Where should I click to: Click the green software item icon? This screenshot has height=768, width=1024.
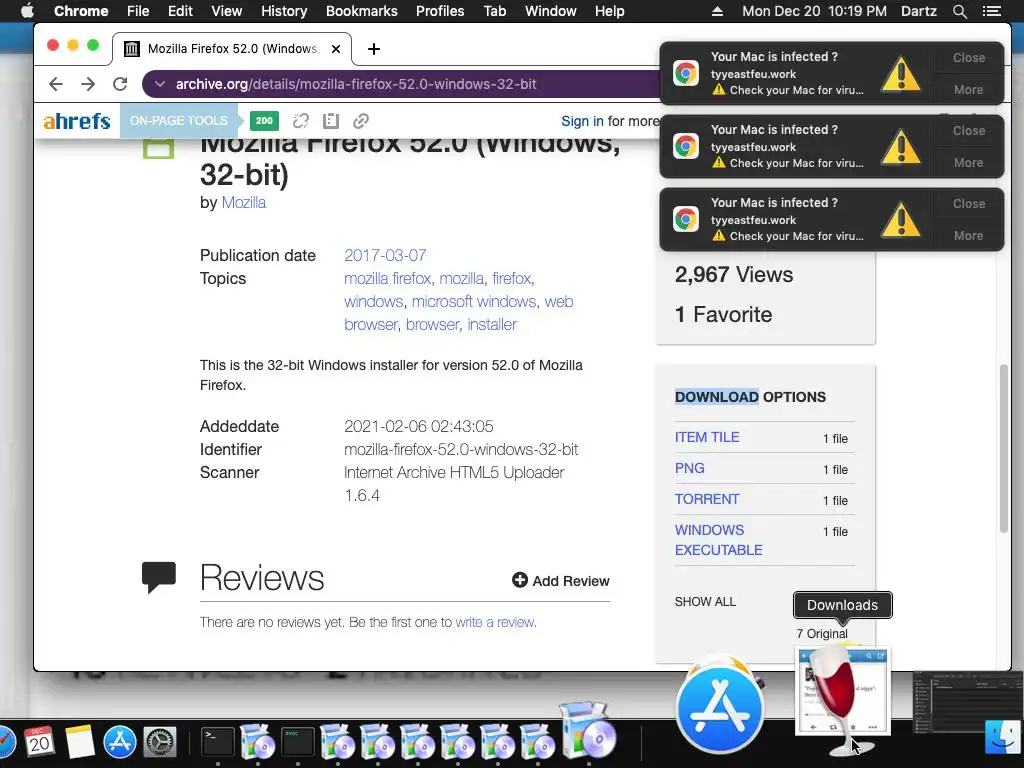[159, 148]
